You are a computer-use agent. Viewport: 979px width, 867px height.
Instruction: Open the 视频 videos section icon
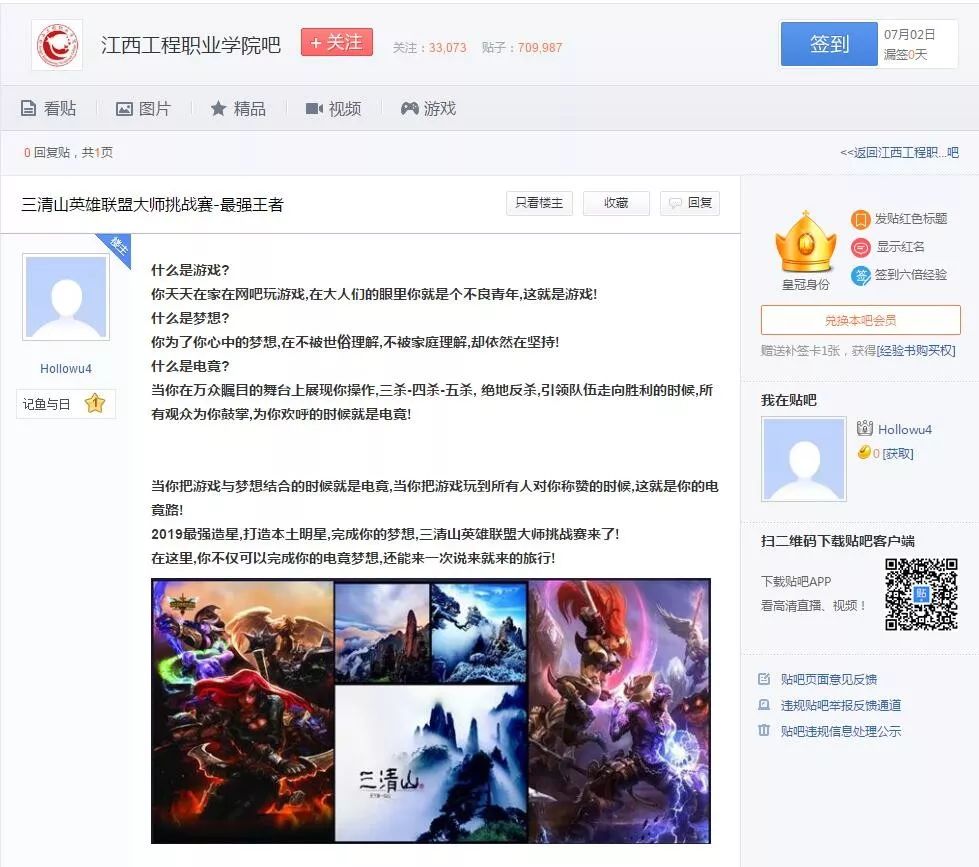point(312,108)
